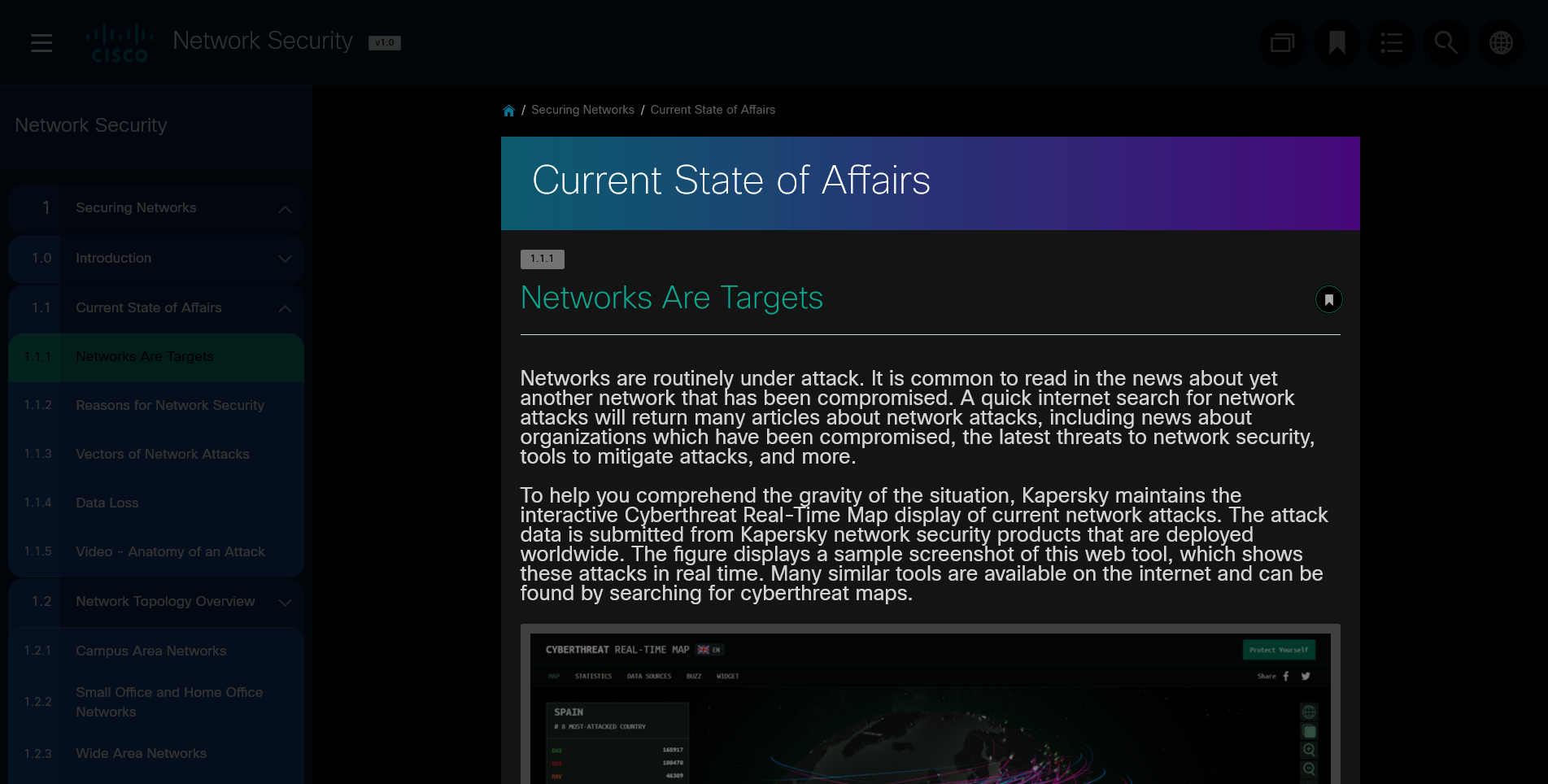Go to the home breadcrumb icon
The height and width of the screenshot is (784, 1548).
(x=508, y=111)
